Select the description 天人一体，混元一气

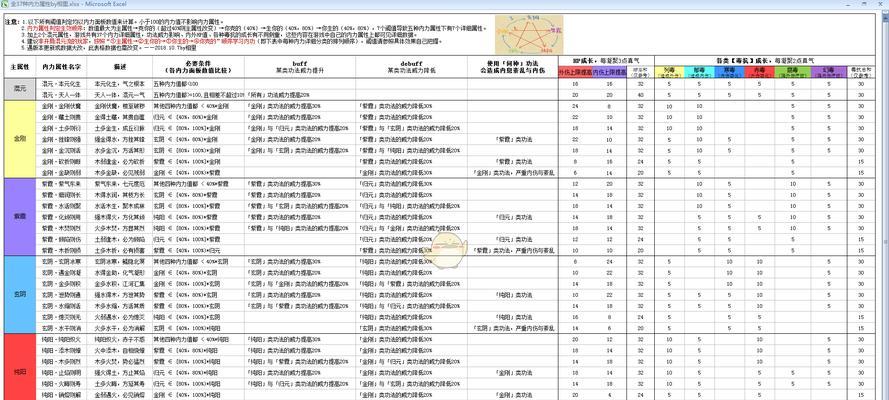(x=119, y=95)
